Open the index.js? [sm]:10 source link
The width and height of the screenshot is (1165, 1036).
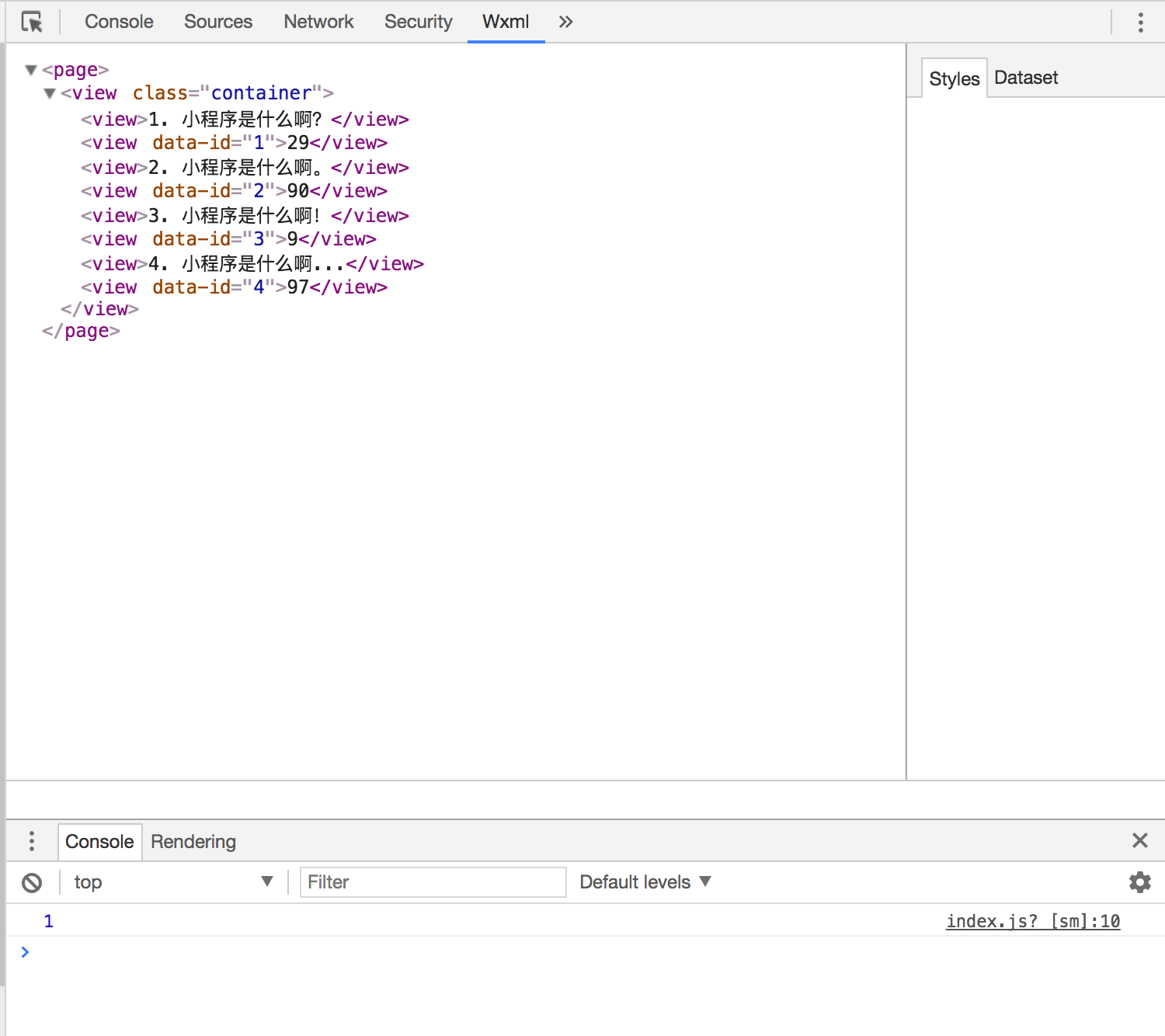pos(1033,921)
